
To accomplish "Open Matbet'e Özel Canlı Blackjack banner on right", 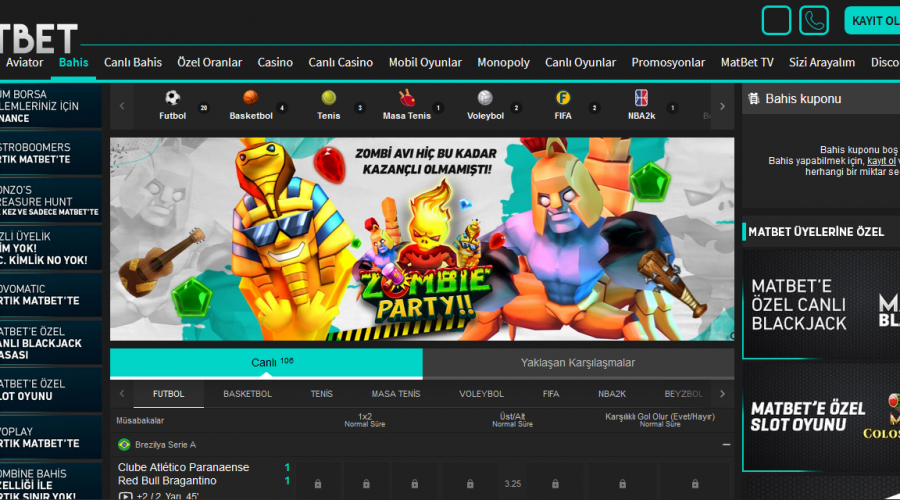I will (x=821, y=304).
